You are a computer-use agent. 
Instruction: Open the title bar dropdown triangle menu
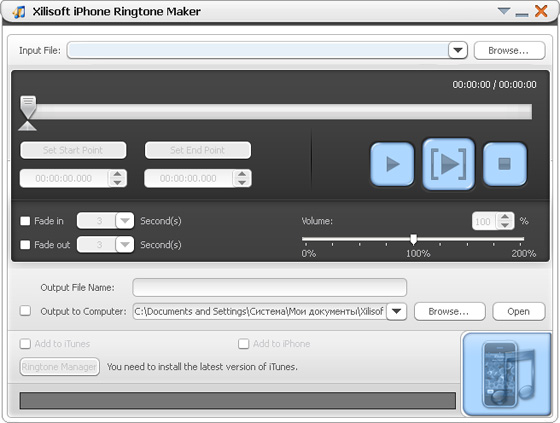click(504, 11)
